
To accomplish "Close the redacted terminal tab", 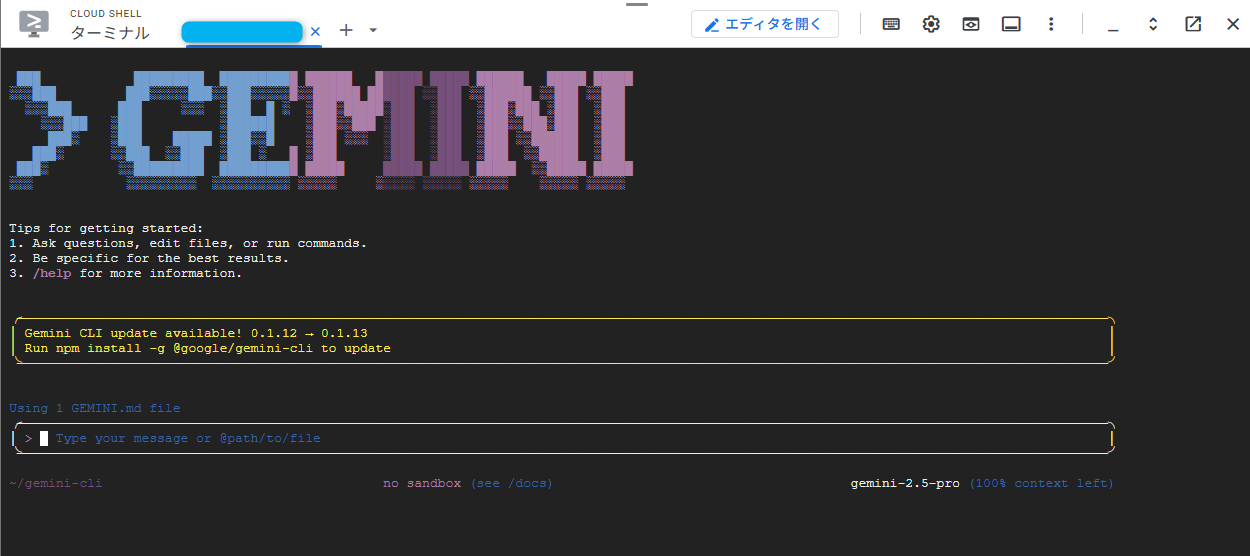I will click(x=316, y=31).
